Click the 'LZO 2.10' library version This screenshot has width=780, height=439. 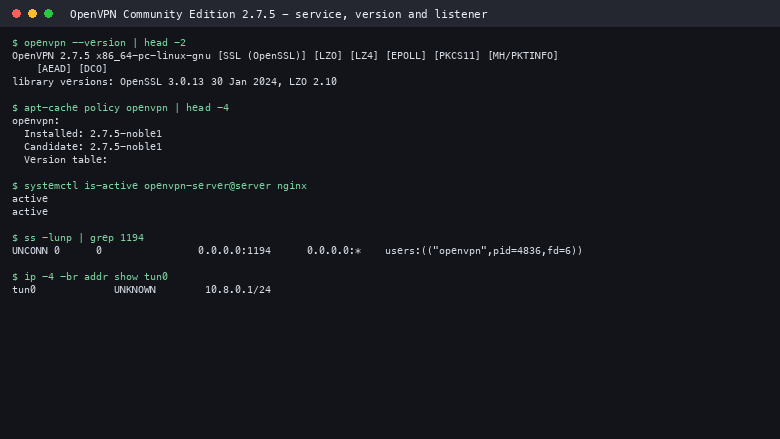(x=313, y=82)
